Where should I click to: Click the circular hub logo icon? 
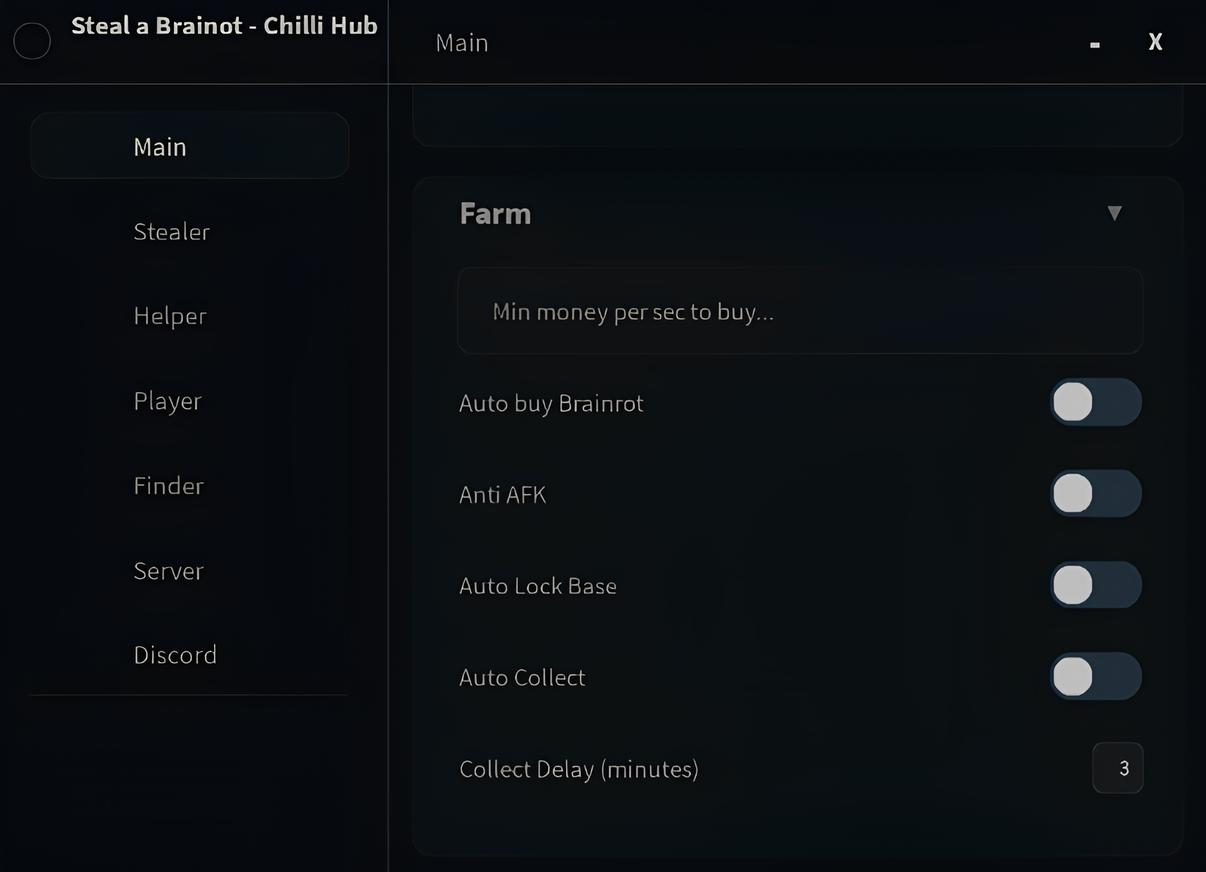[x=32, y=42]
